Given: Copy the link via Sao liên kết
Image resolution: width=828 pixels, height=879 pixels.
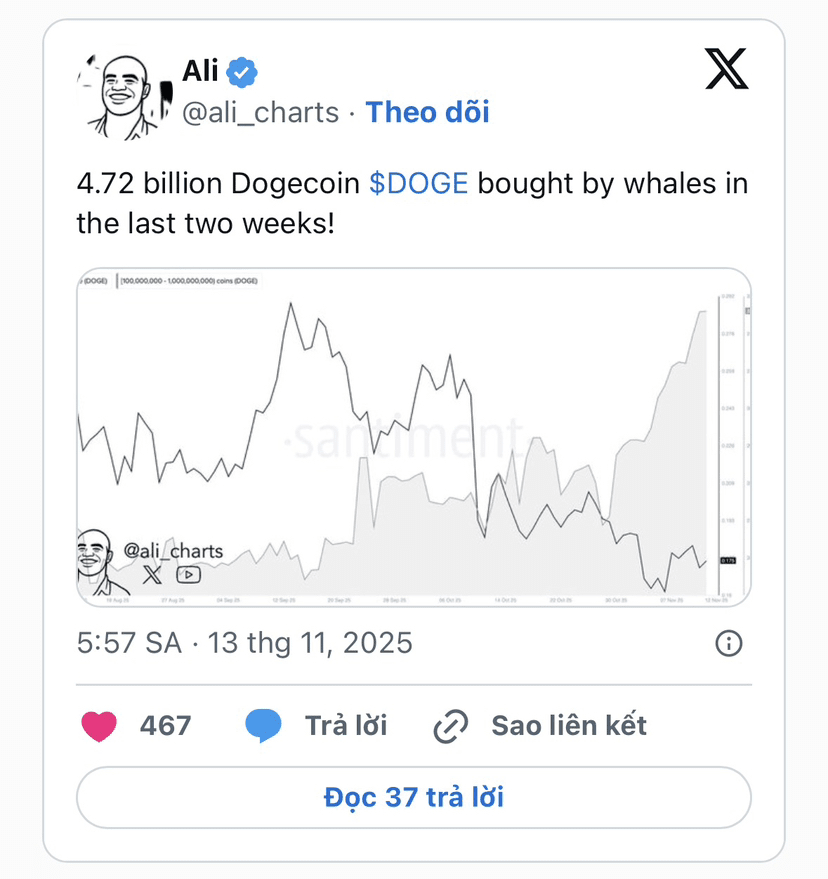Looking at the screenshot, I should click(568, 726).
